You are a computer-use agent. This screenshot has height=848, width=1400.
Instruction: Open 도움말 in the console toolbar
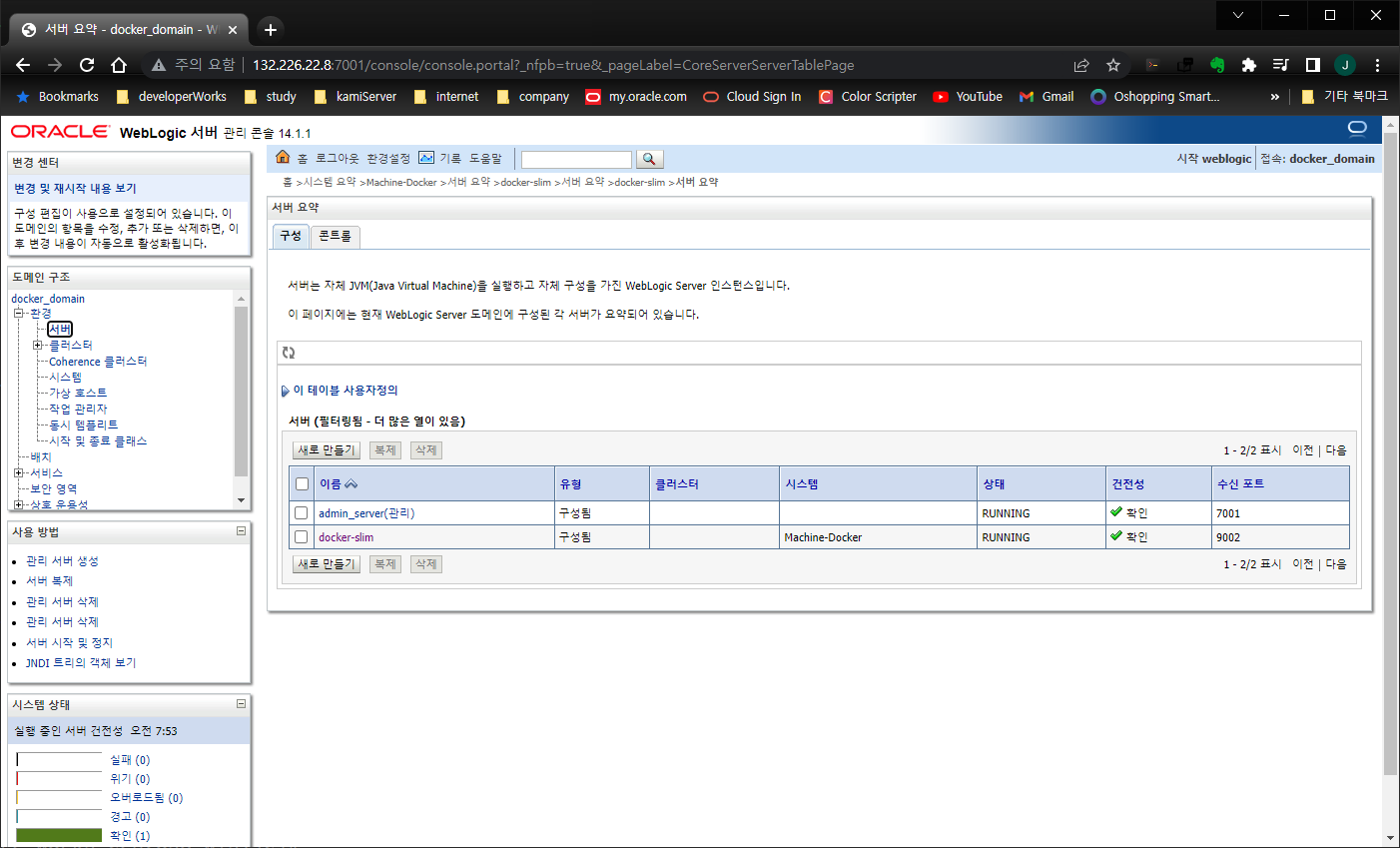point(485,159)
